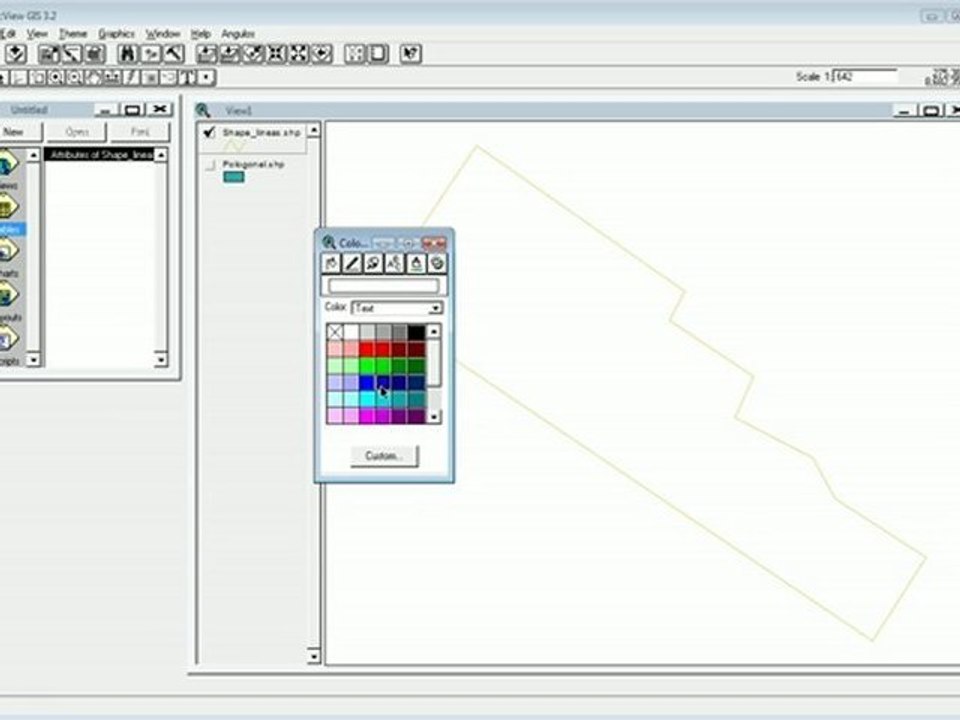
Task: Select the transparent X swatch
Action: (334, 332)
